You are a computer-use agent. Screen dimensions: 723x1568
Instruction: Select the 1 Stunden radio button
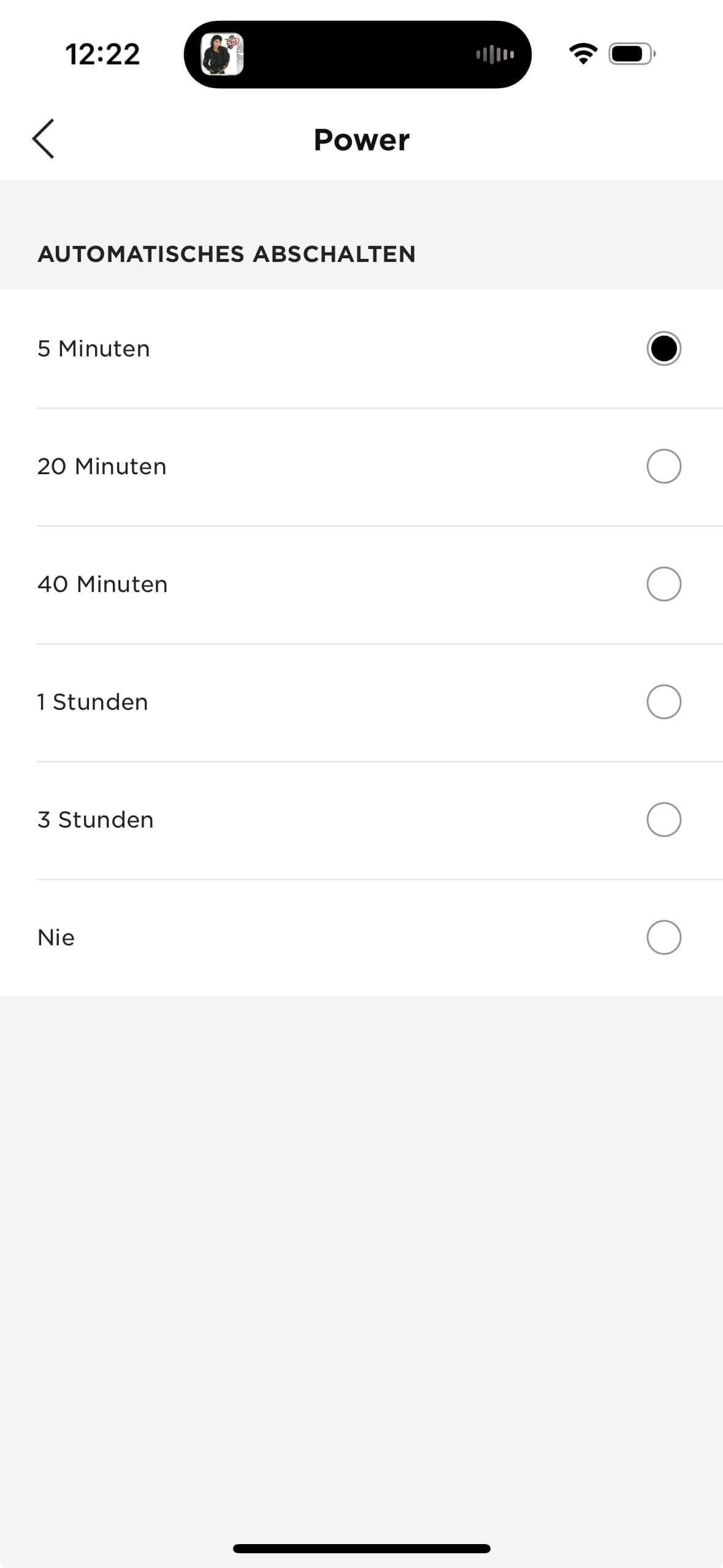click(664, 702)
